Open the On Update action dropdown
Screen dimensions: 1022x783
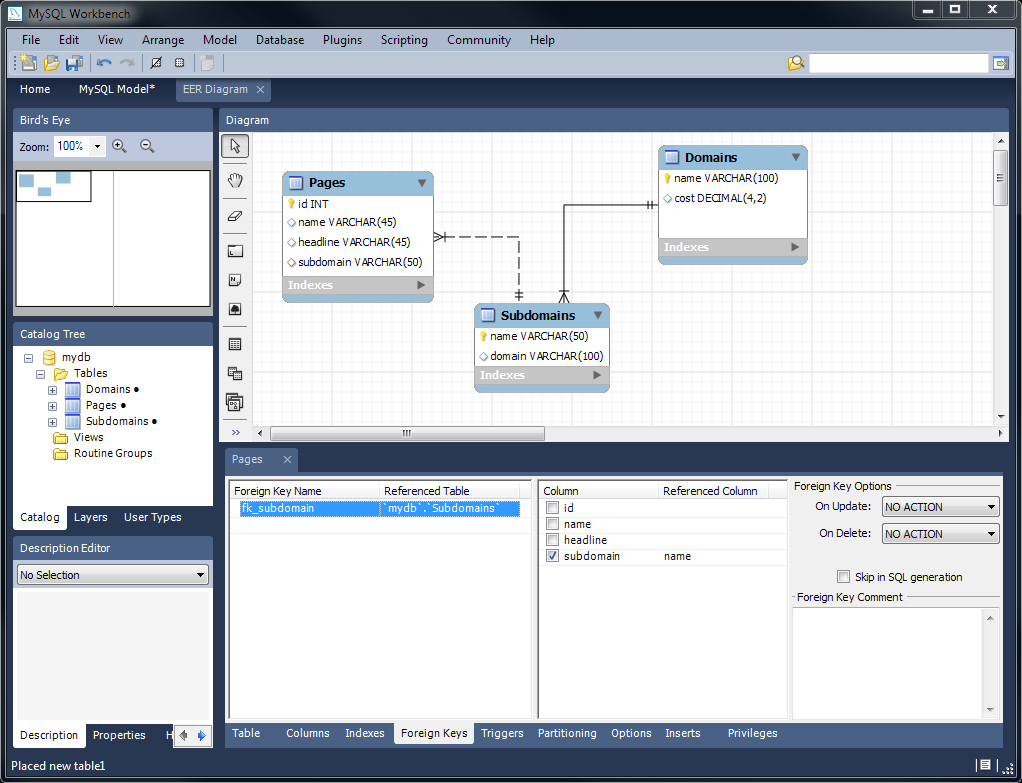coord(941,507)
